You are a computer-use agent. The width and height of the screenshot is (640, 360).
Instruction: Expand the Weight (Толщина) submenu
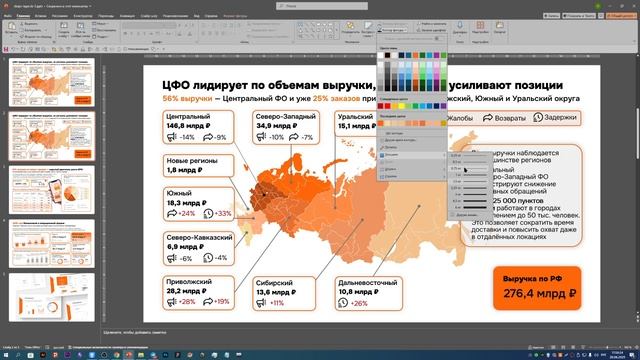pos(412,155)
